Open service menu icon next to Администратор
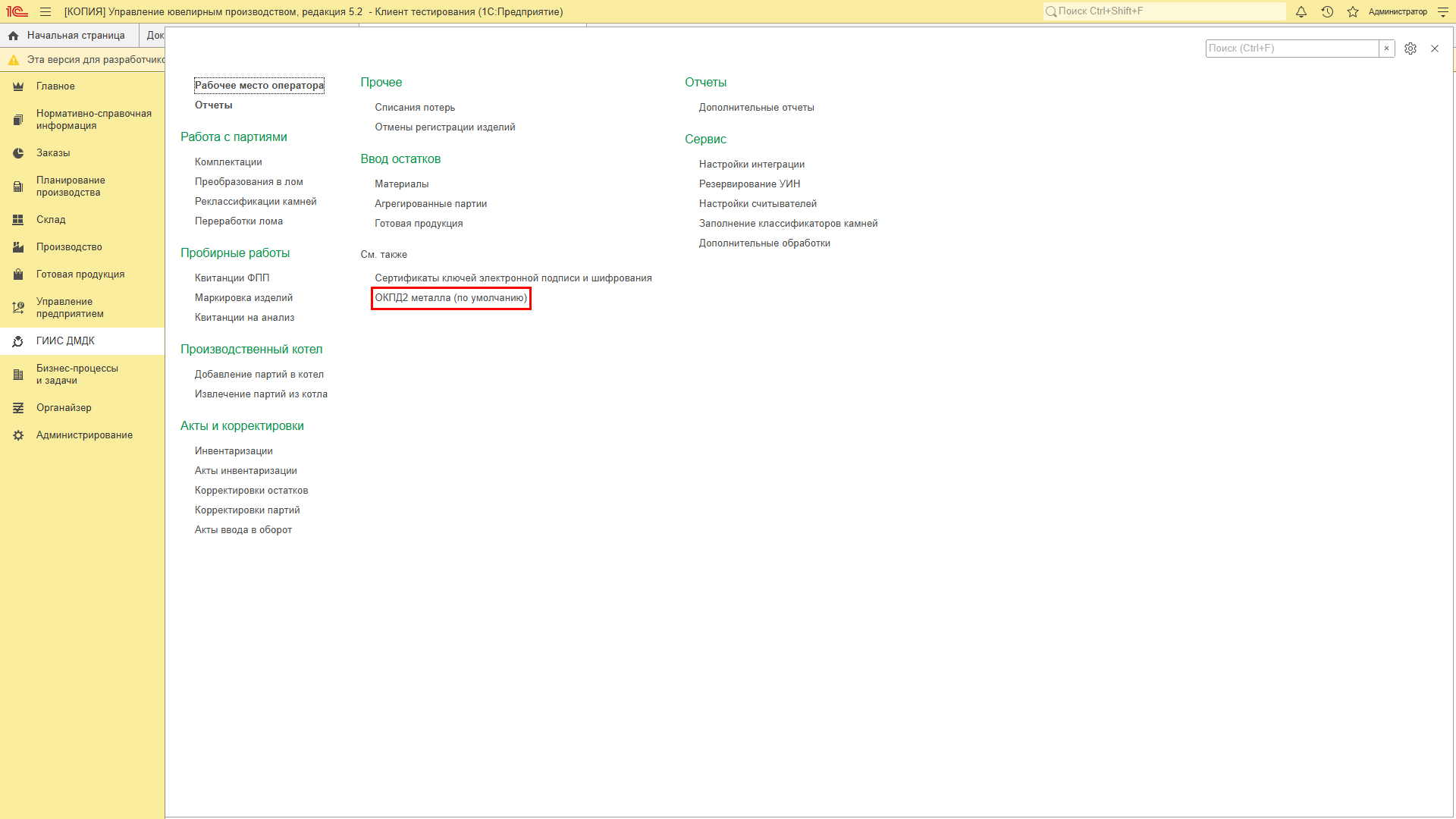 tap(1442, 11)
